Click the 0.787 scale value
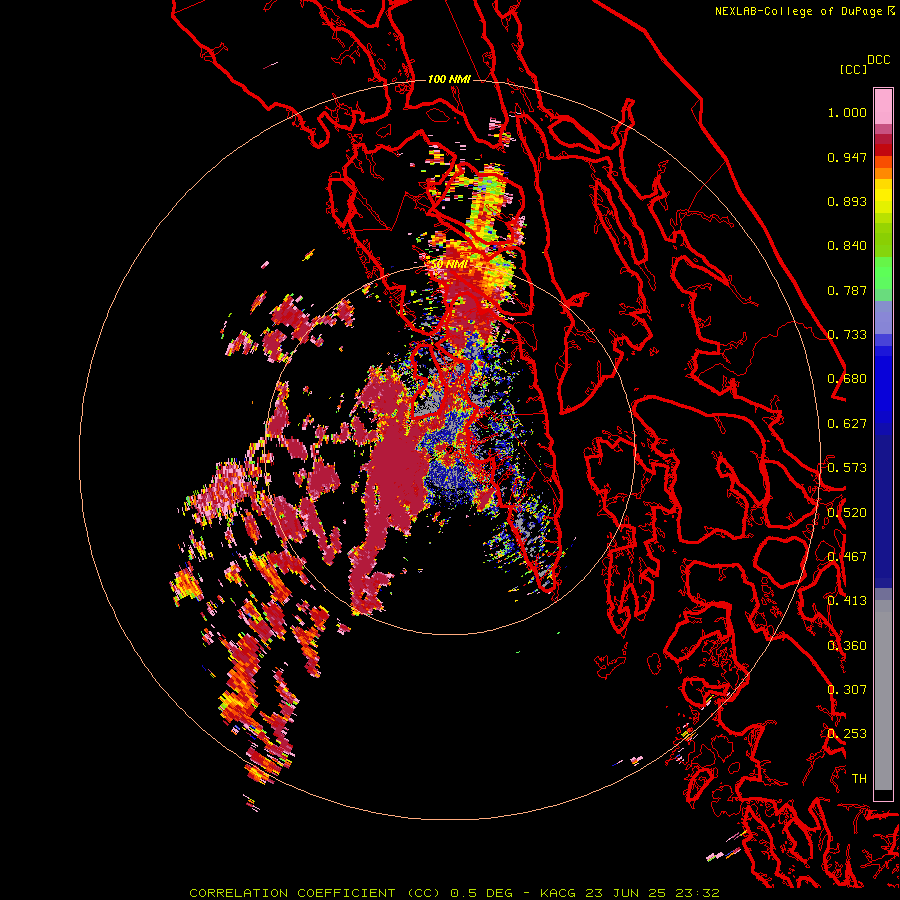Image resolution: width=900 pixels, height=900 pixels. 847,290
